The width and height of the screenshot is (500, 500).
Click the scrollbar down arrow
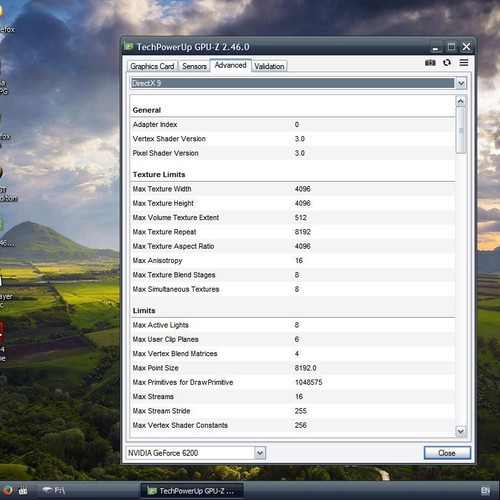(461, 431)
